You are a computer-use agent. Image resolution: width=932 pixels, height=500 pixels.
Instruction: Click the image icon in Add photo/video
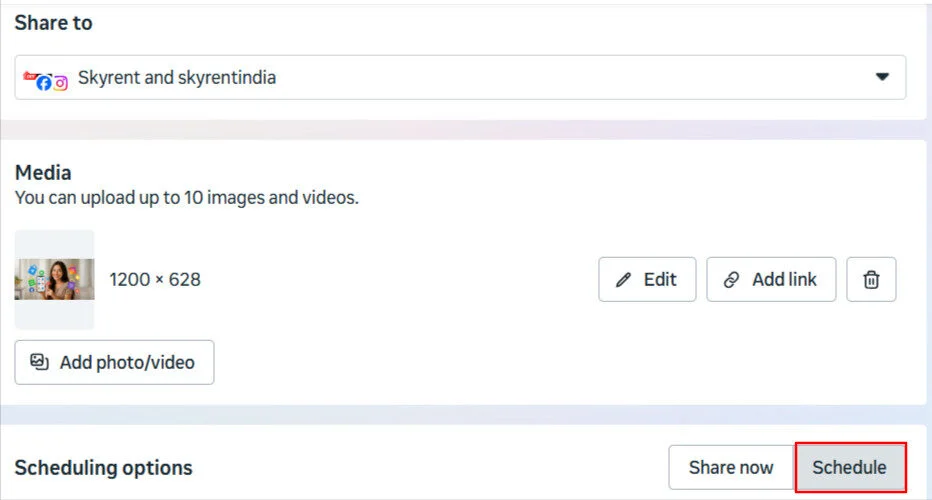39,362
